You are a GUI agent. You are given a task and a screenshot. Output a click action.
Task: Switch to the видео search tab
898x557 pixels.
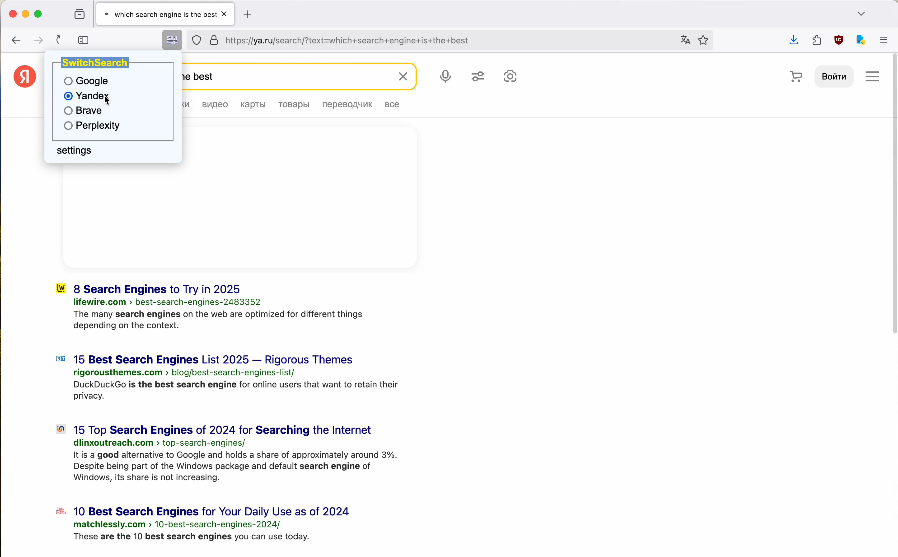point(214,104)
